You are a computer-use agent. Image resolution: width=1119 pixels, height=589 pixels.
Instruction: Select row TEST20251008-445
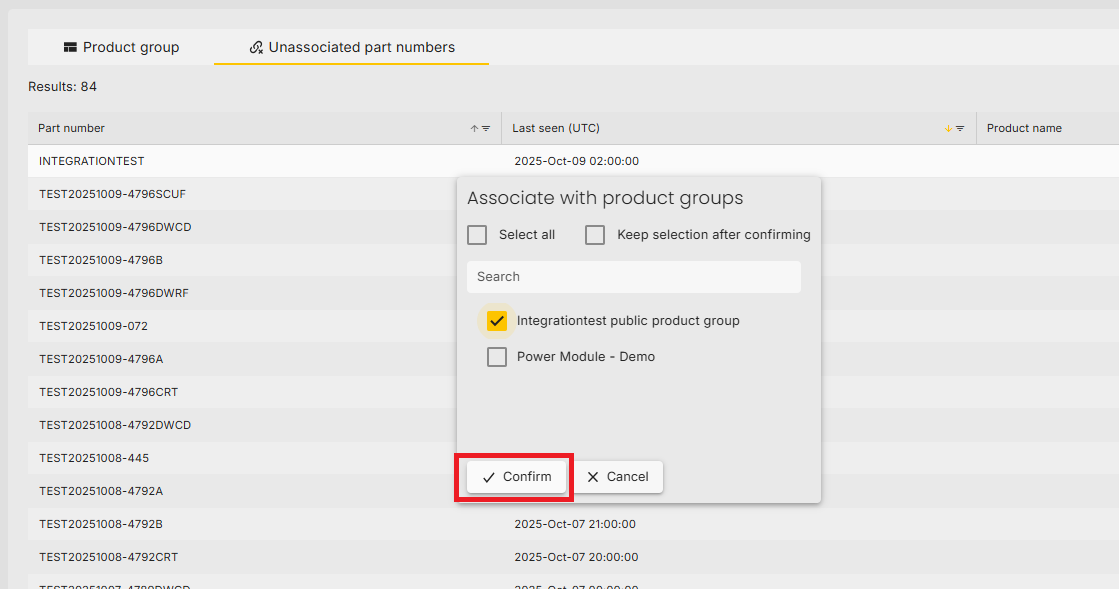tap(243, 458)
